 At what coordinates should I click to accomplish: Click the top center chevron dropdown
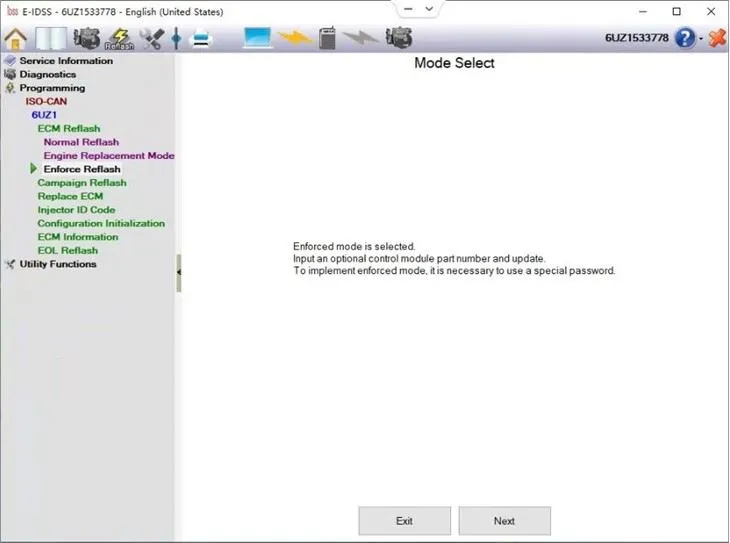click(x=429, y=9)
